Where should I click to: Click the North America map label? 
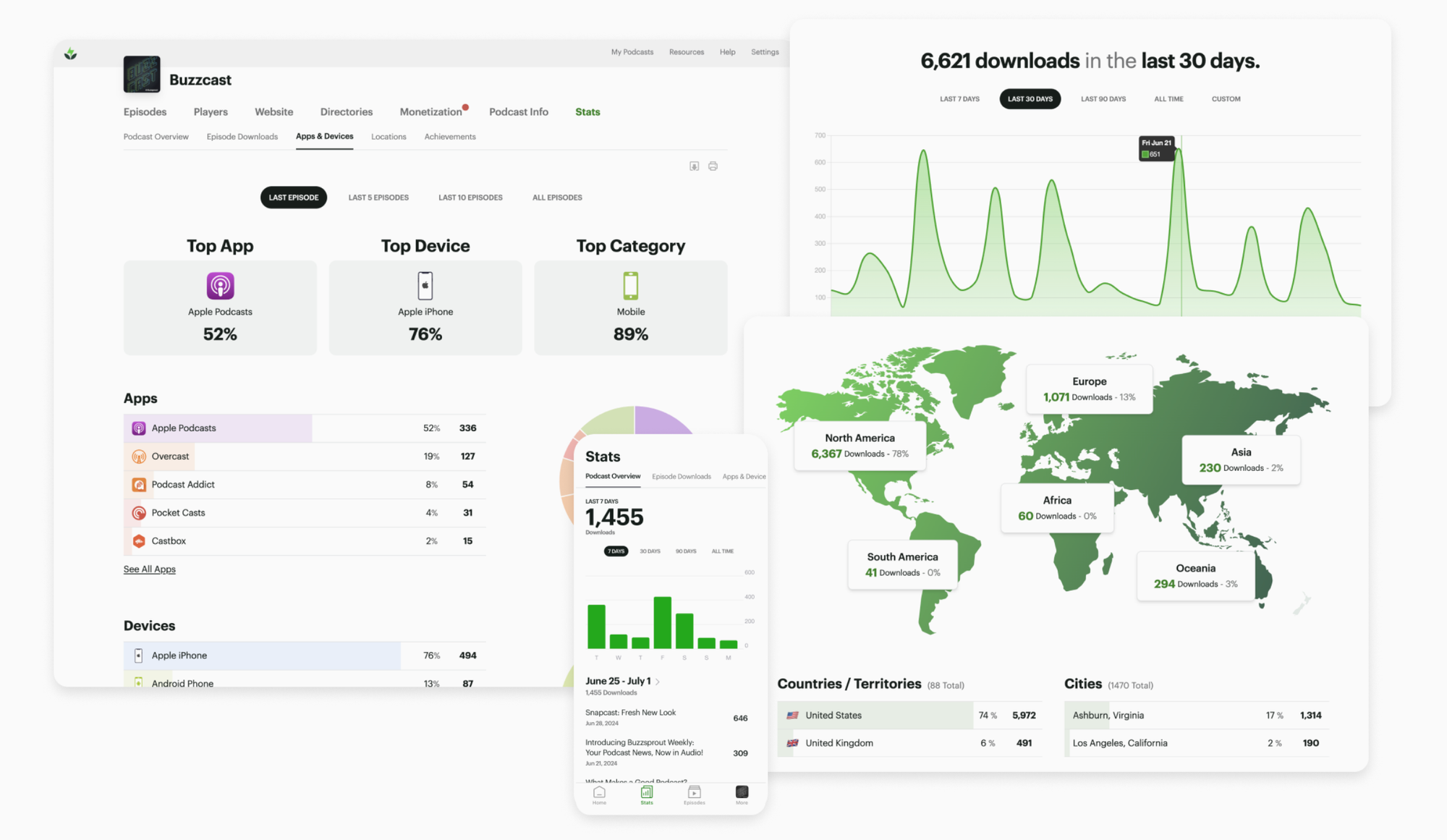[860, 446]
